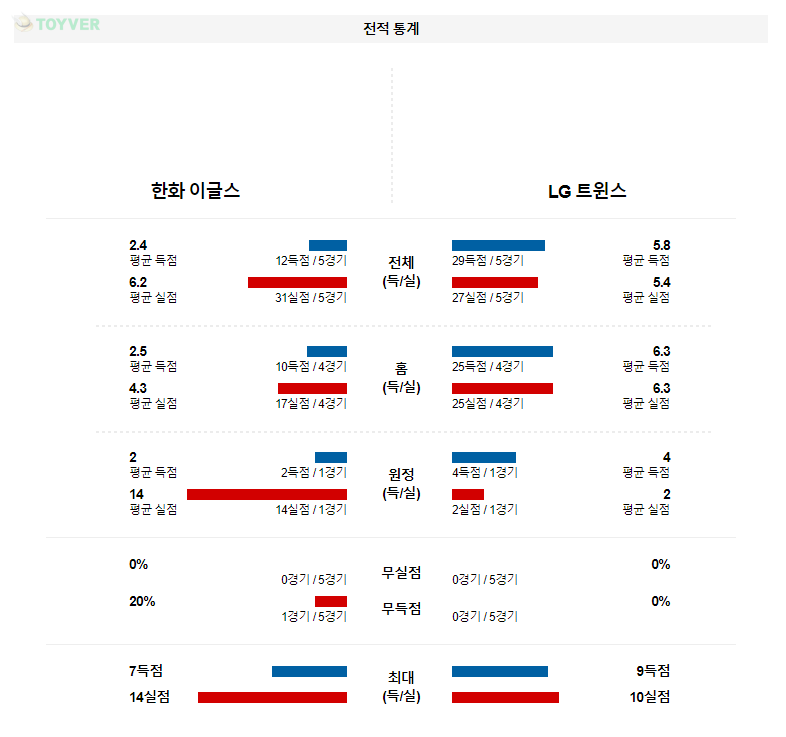Viewport: 786px width, 737px height.
Task: Click Hanwha's 2.4 평균 득점 value
Action: (139, 246)
